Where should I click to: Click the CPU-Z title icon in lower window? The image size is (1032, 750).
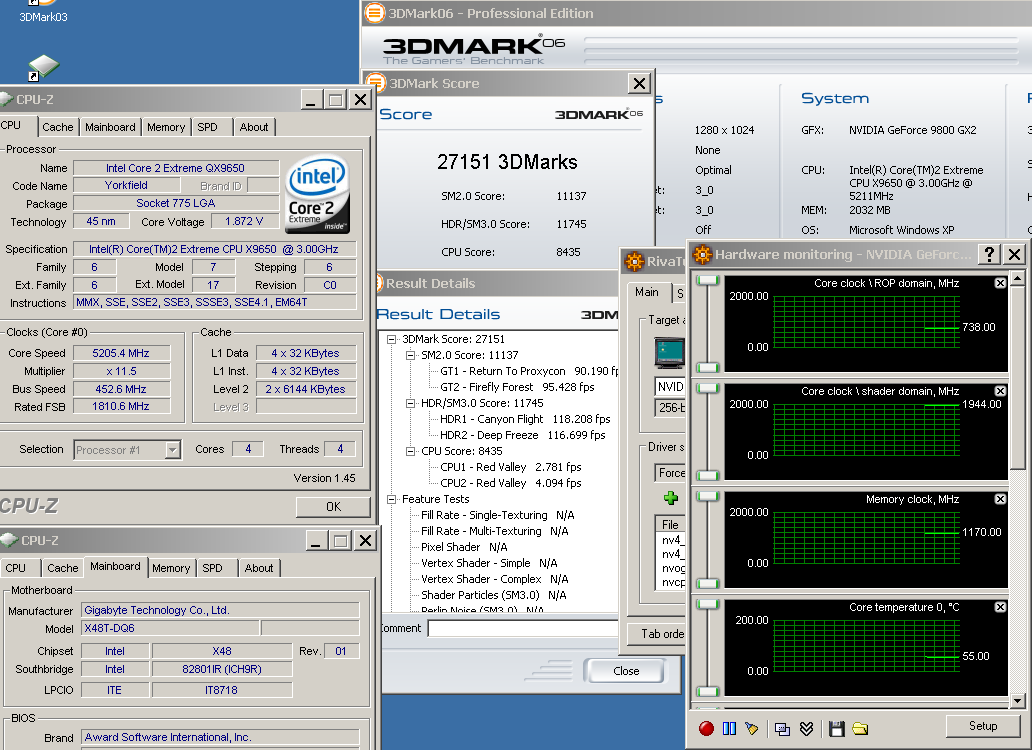click(9, 540)
